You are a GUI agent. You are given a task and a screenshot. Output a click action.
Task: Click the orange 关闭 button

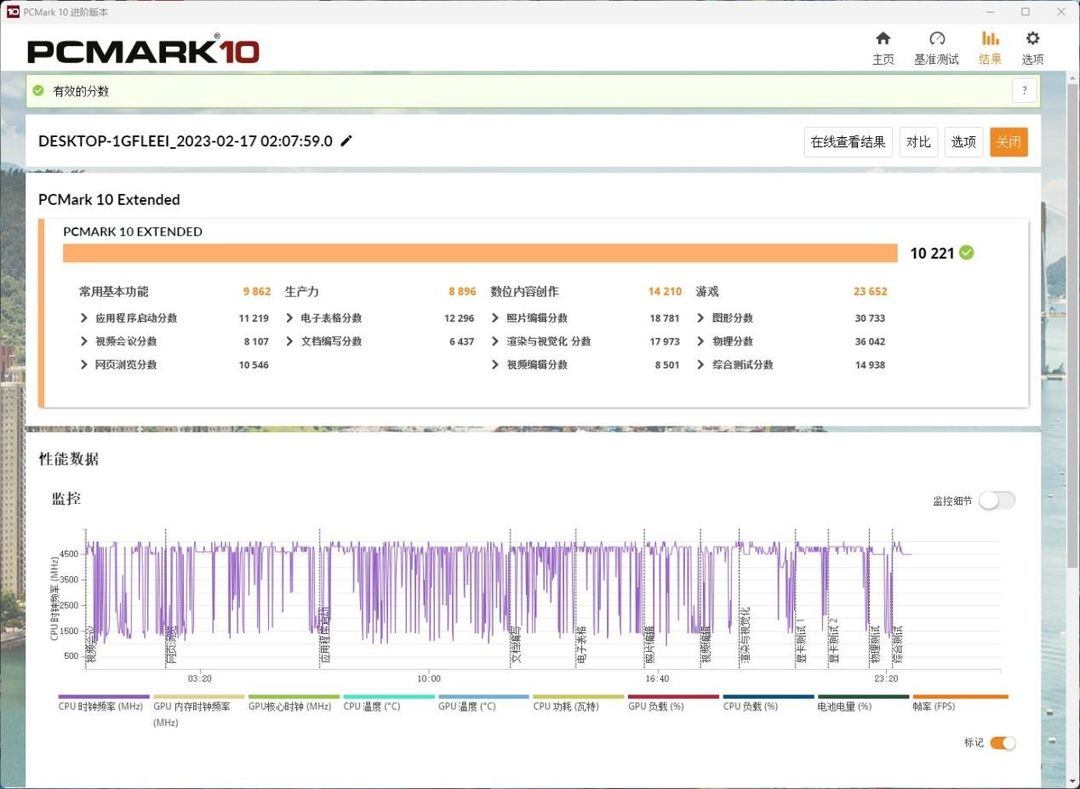(1008, 142)
